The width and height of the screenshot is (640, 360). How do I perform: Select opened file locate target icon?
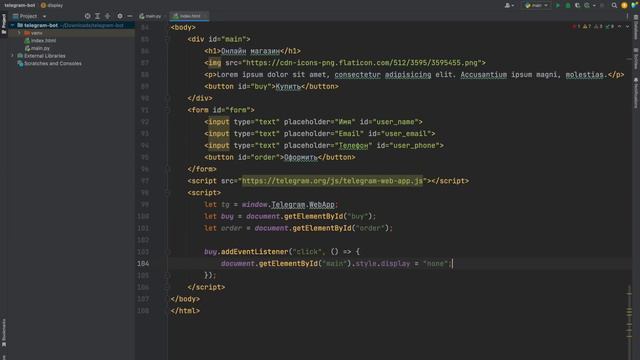pyautogui.click(x=87, y=16)
